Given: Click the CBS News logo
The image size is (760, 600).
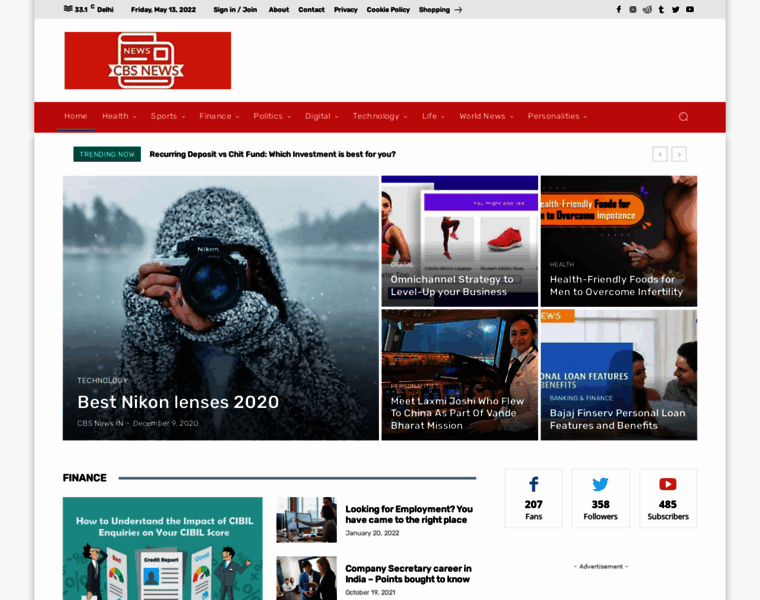Looking at the screenshot, I should pos(147,61).
